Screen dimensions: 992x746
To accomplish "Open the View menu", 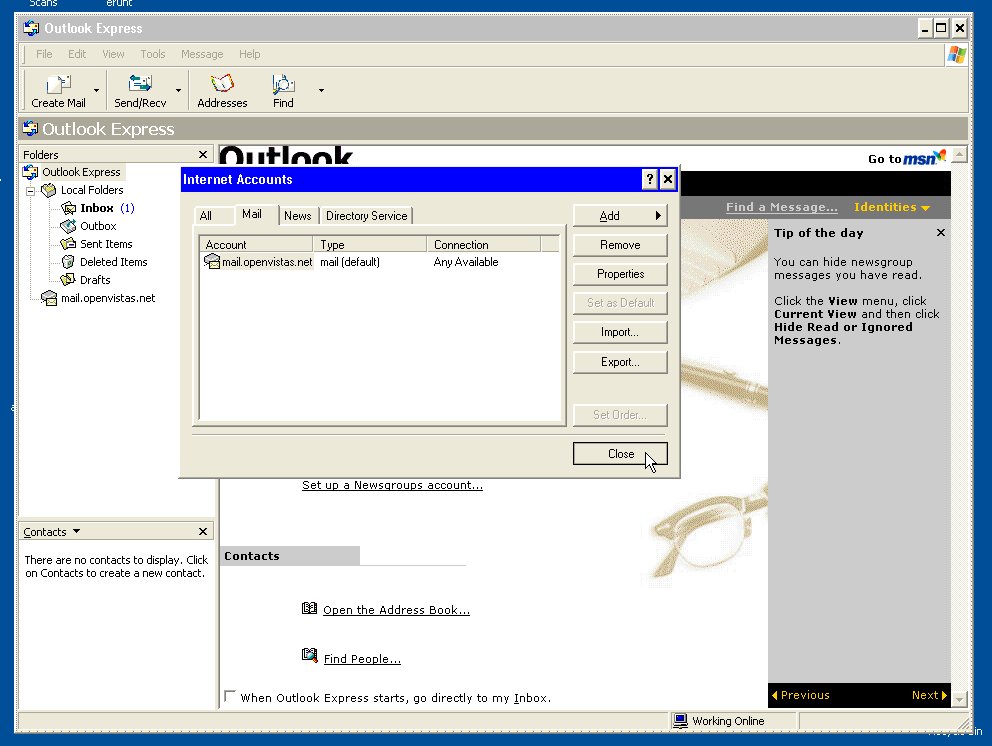I will pos(113,54).
